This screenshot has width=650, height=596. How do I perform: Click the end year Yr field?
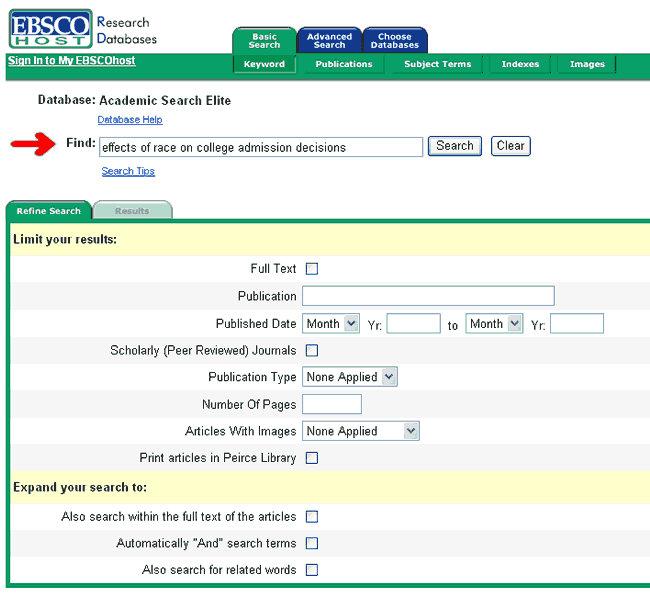click(x=577, y=323)
